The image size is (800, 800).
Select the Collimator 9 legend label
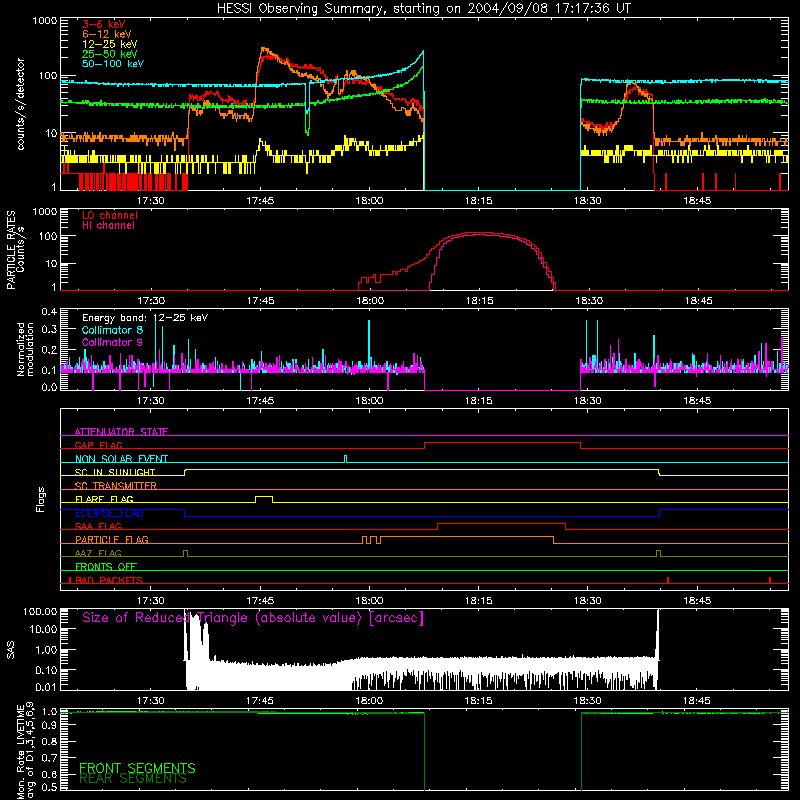click(112, 342)
